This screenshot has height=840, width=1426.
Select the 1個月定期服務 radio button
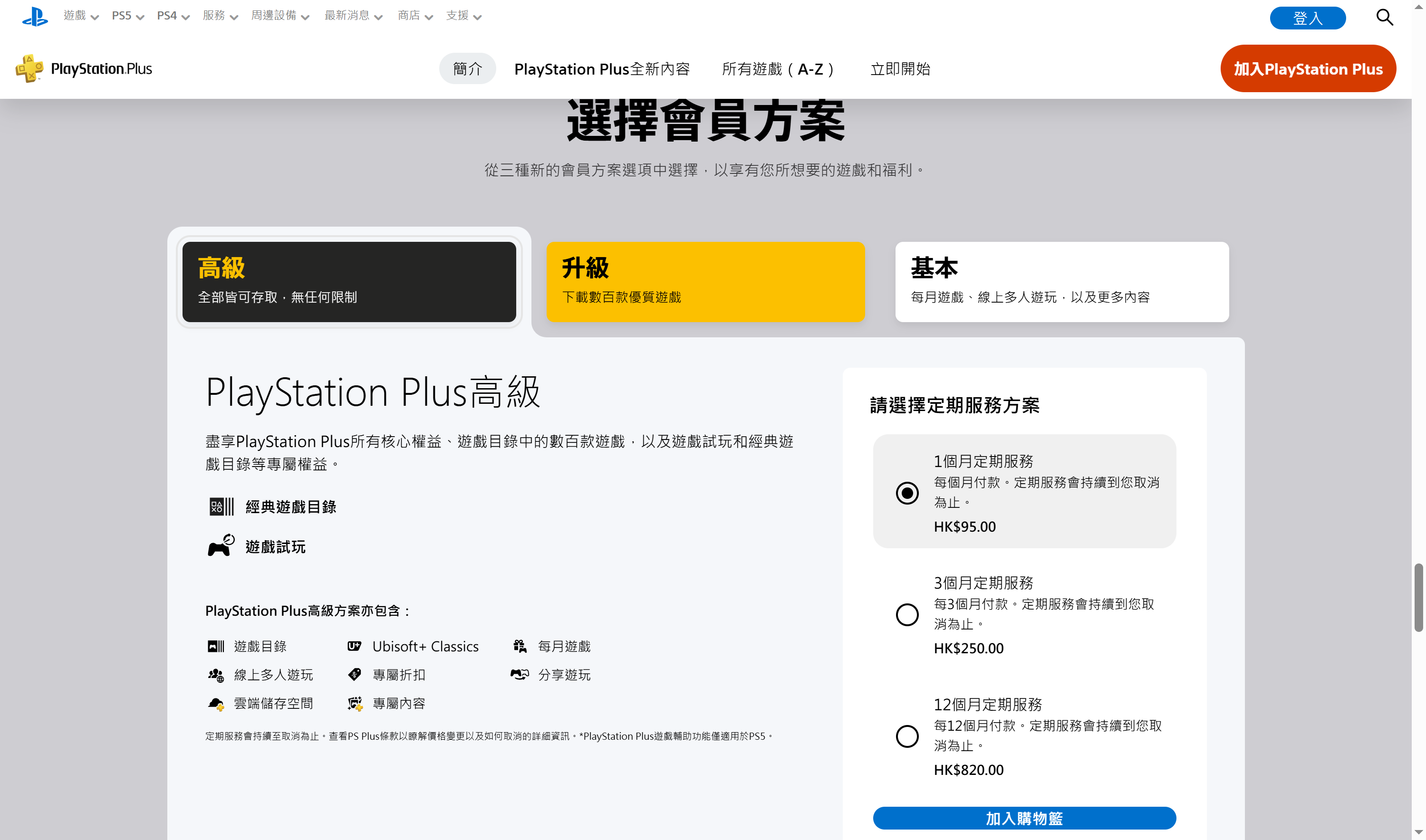(x=906, y=493)
